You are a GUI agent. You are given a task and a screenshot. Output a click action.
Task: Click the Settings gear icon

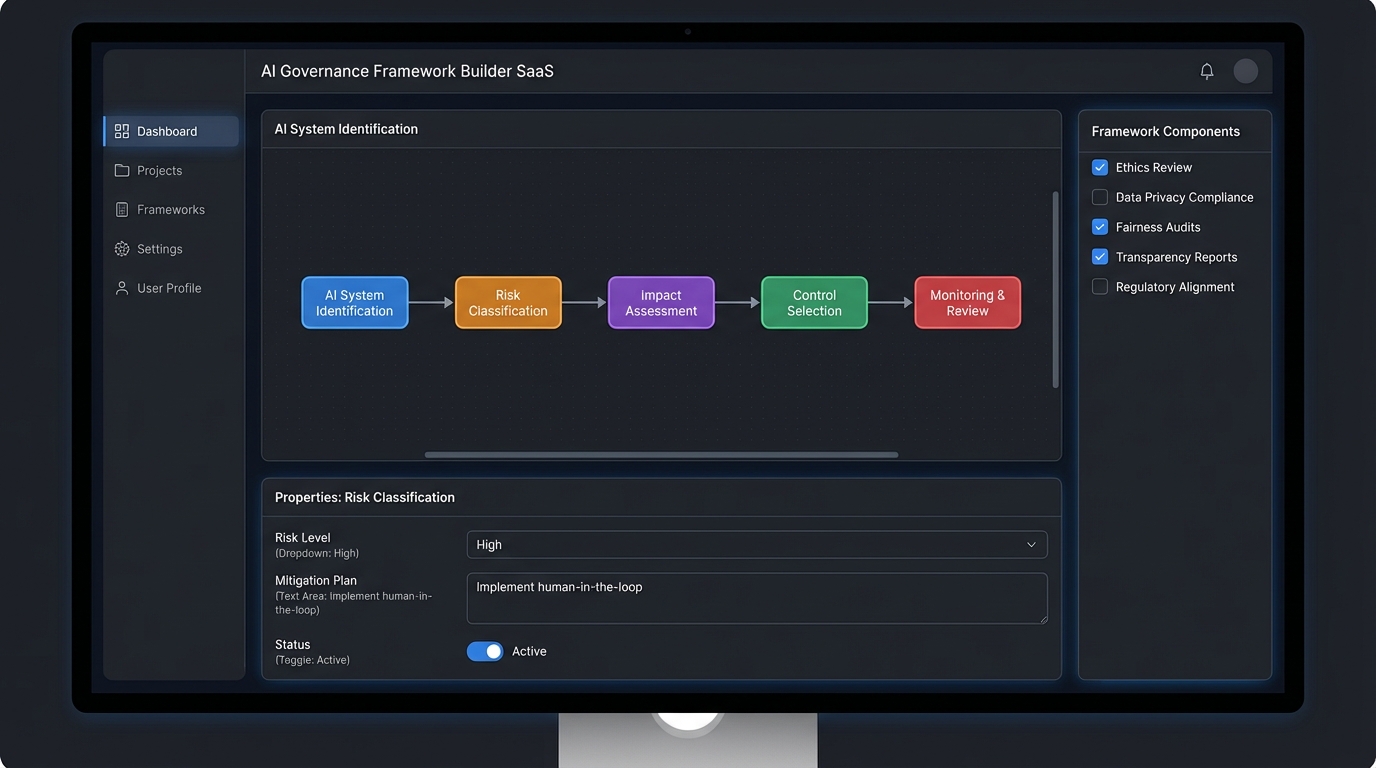pos(121,248)
